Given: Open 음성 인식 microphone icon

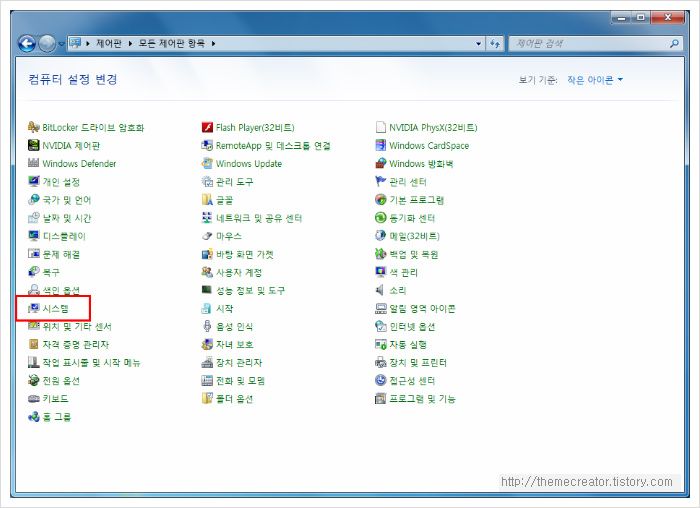Looking at the screenshot, I should click(207, 326).
